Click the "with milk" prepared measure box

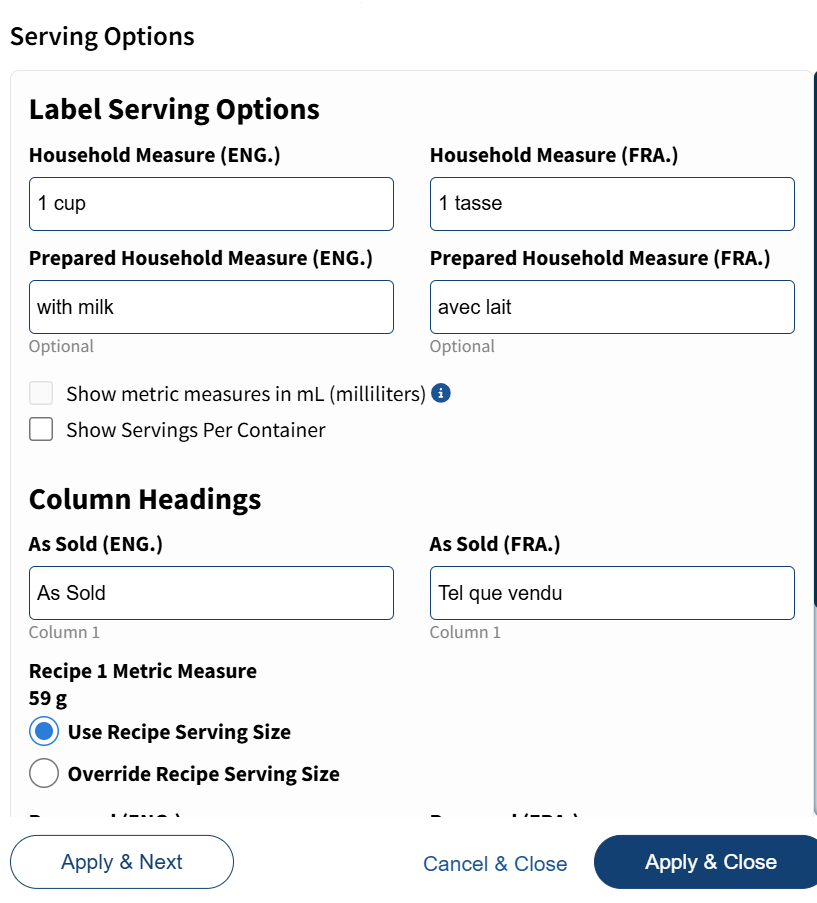click(211, 306)
